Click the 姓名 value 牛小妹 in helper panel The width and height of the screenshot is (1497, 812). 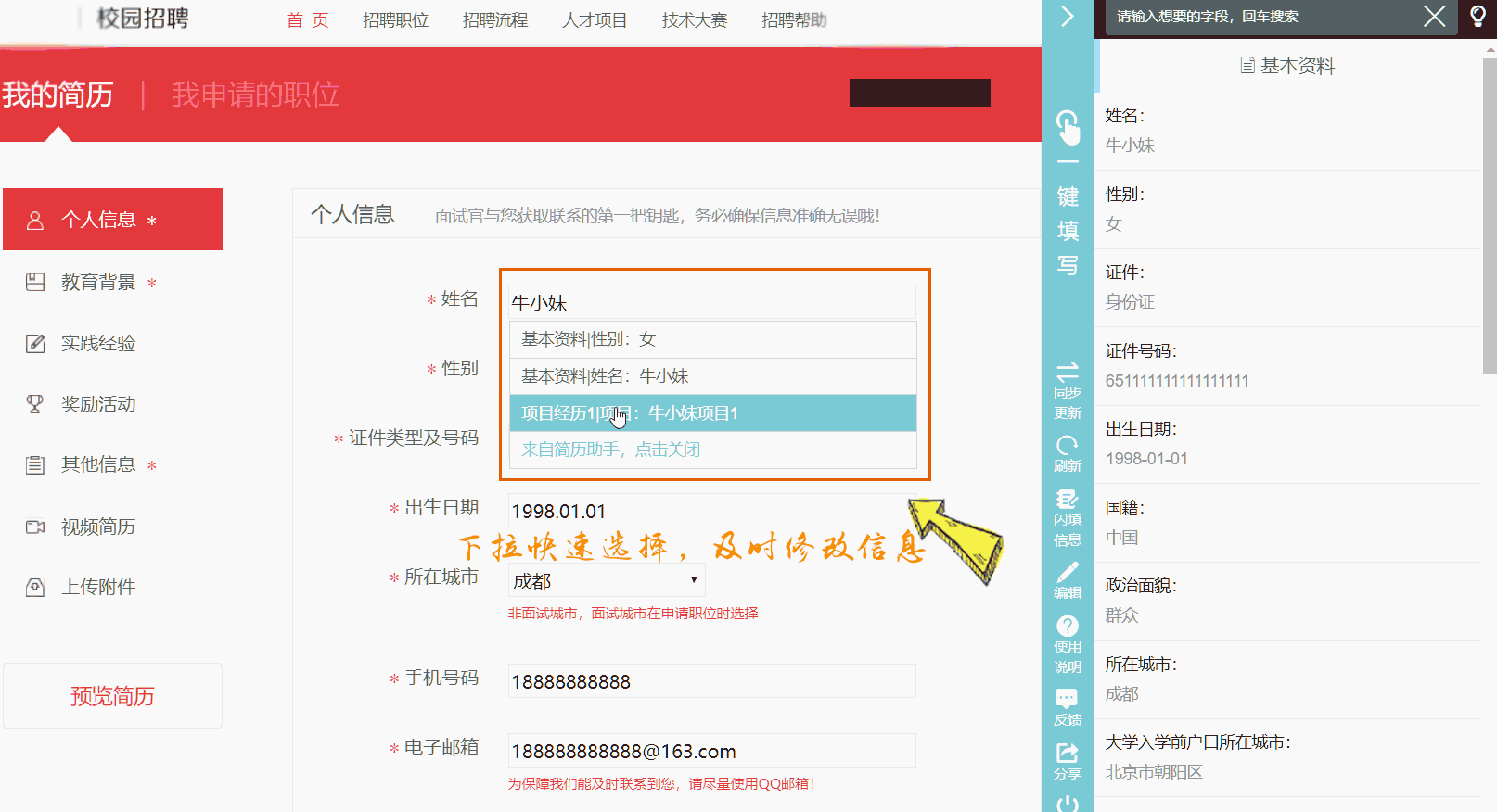(1130, 146)
